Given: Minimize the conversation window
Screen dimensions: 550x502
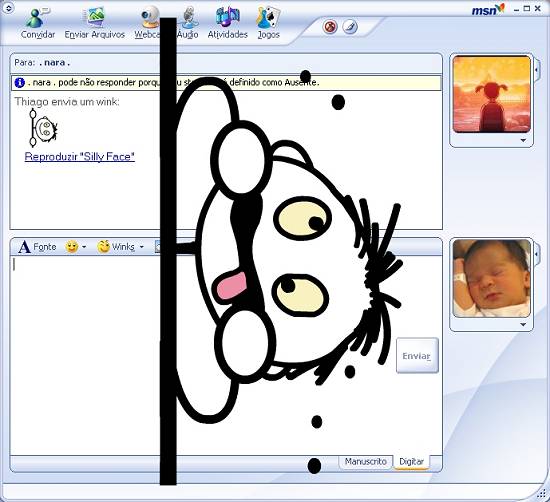Looking at the screenshot, I should [516, 9].
